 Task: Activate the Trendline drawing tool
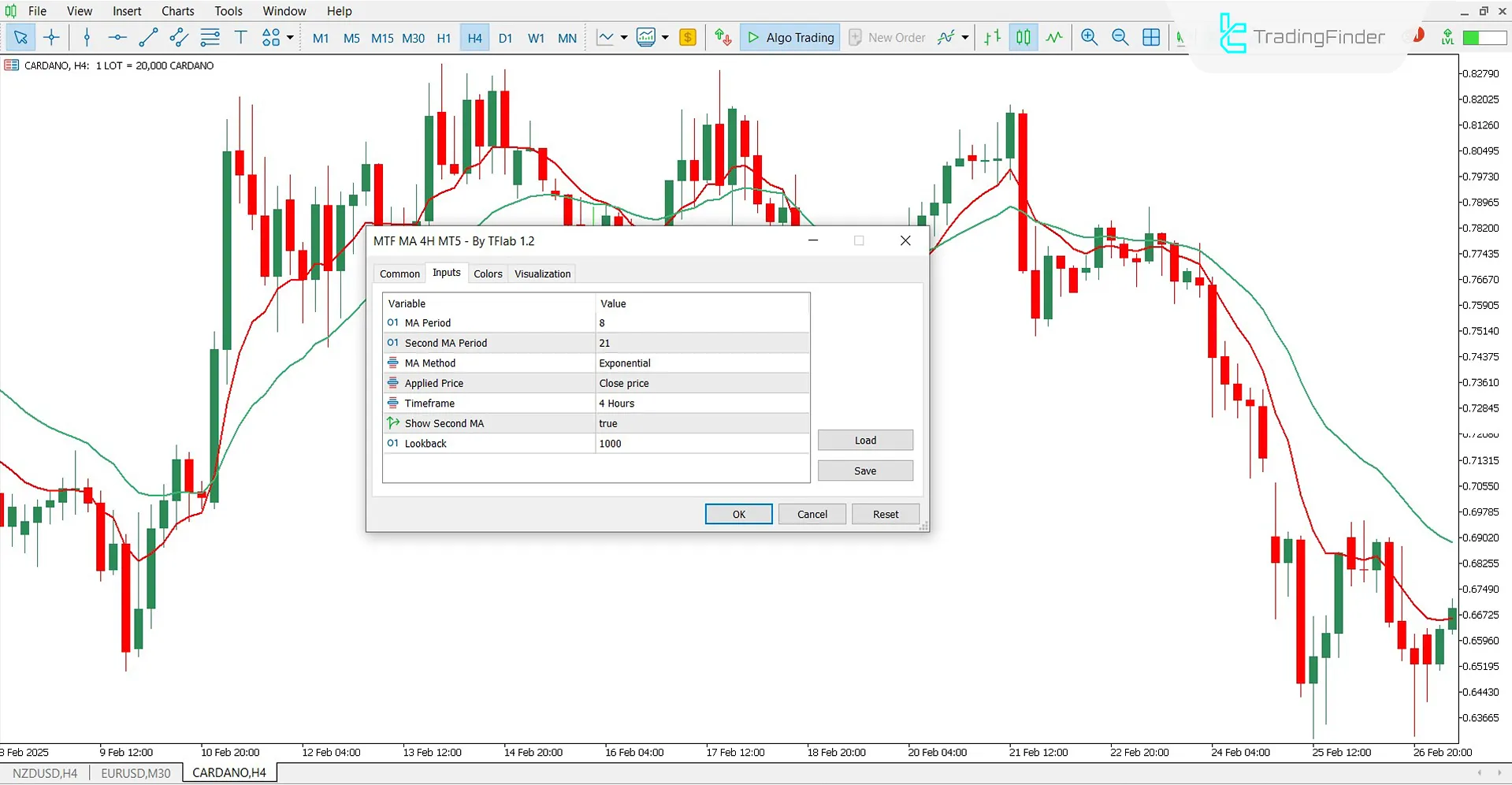(x=148, y=37)
